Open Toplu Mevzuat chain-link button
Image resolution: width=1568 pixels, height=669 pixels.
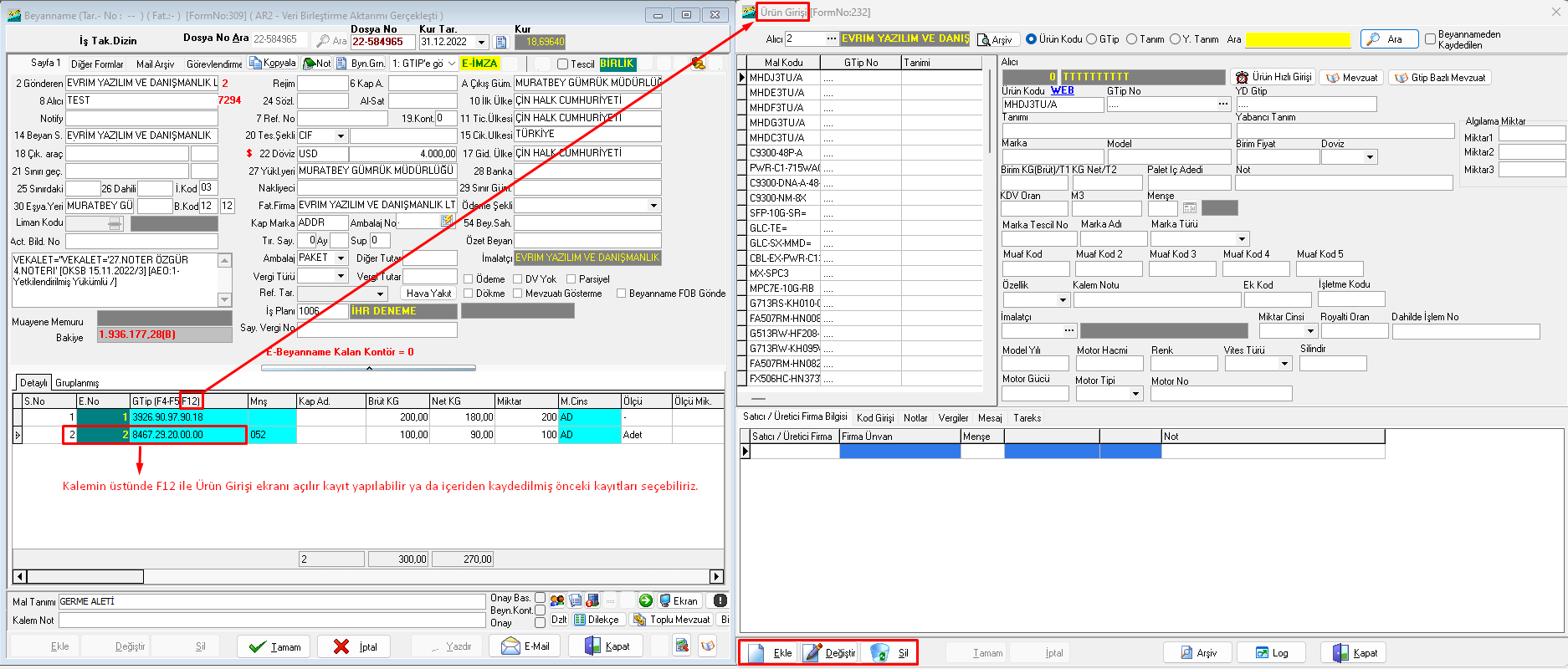672,620
